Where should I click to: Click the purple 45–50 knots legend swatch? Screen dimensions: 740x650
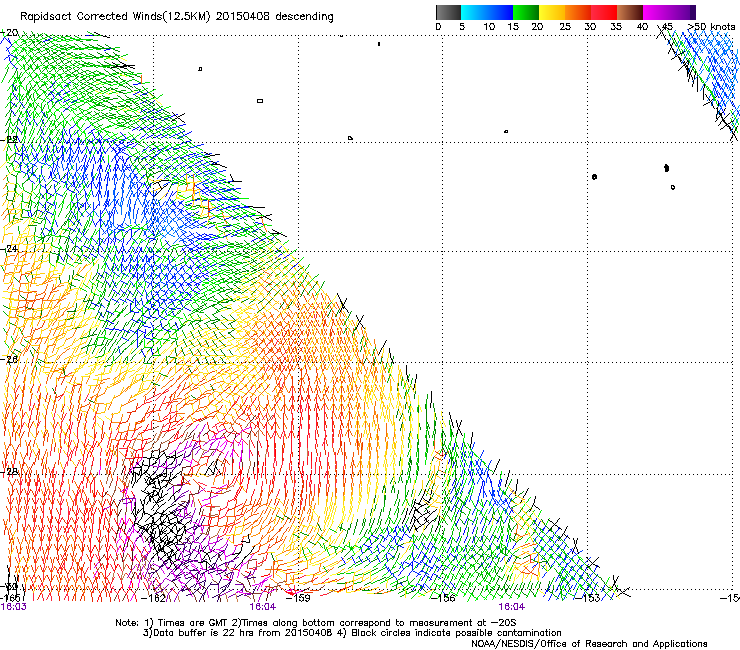point(682,12)
